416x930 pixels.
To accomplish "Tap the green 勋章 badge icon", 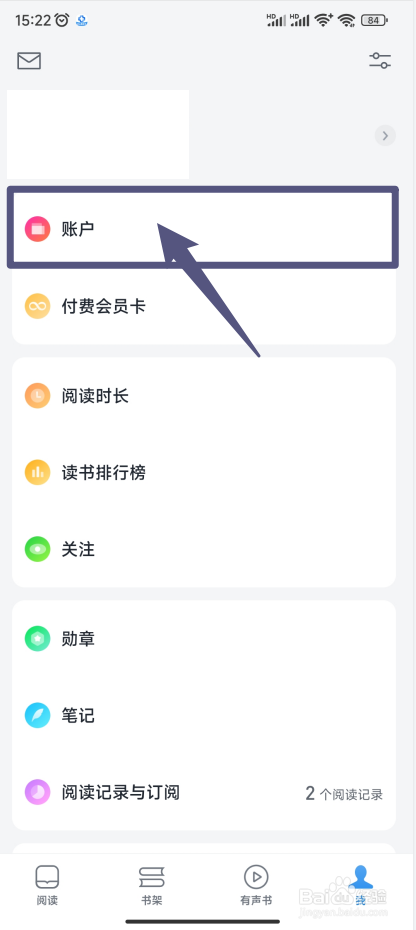I will coord(37,639).
